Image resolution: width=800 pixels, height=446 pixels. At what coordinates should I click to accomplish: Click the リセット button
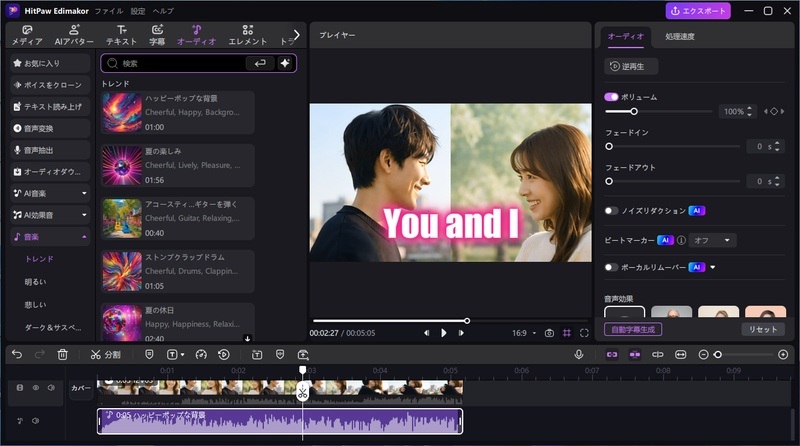tap(763, 330)
